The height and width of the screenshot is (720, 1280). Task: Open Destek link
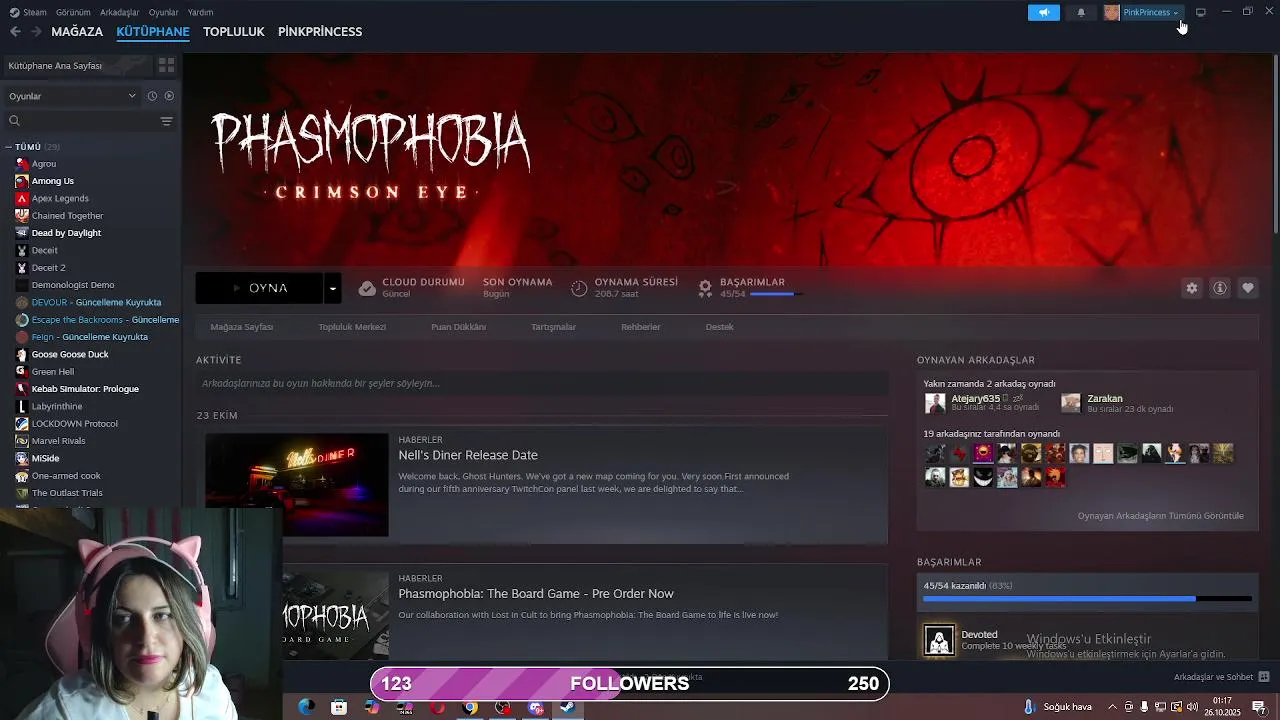[x=719, y=327]
